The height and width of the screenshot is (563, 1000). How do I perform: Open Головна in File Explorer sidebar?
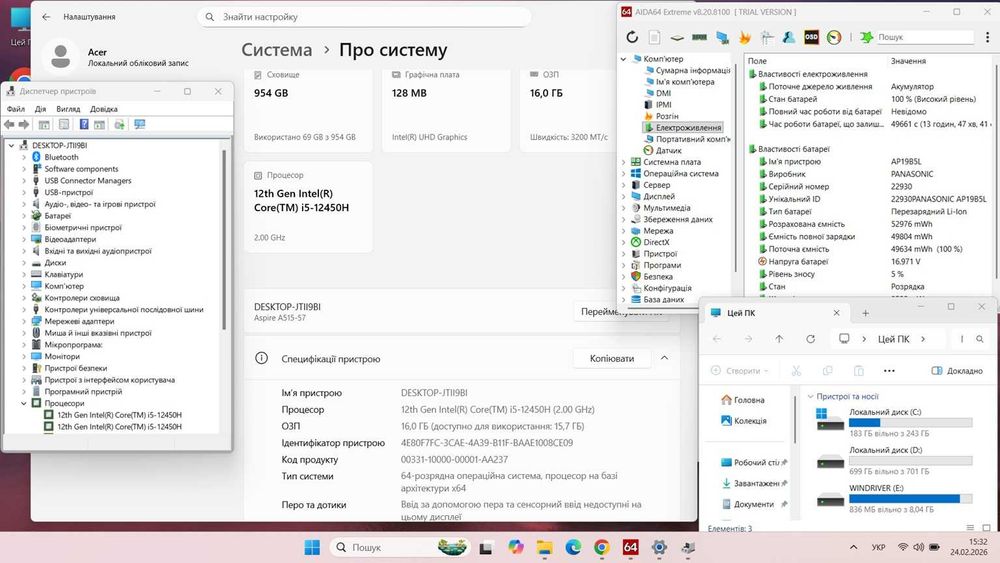(742, 400)
